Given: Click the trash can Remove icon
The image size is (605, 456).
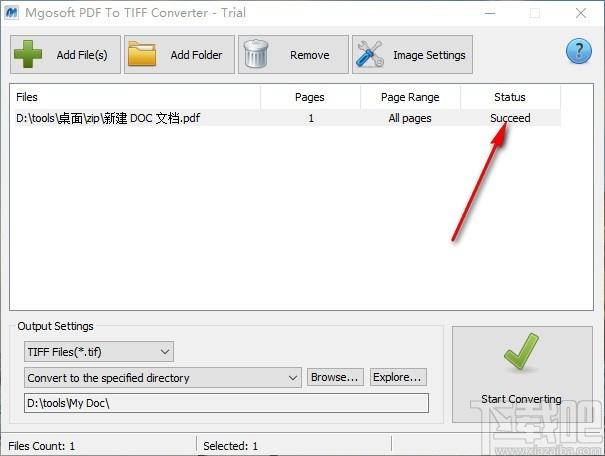Looking at the screenshot, I should (x=256, y=54).
